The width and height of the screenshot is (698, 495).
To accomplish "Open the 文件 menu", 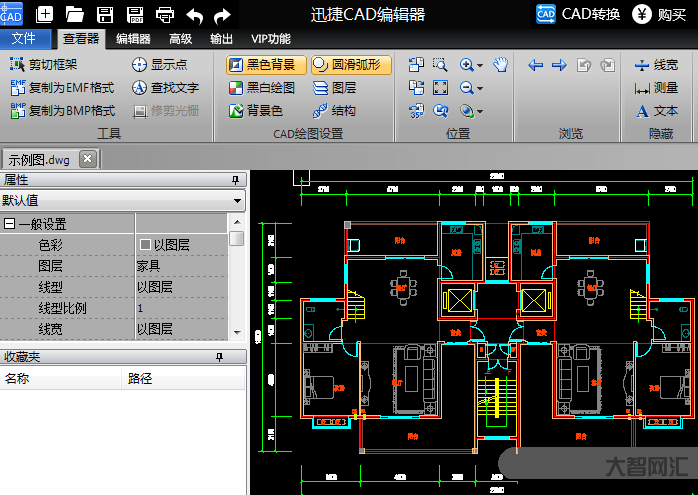I will click(24, 39).
